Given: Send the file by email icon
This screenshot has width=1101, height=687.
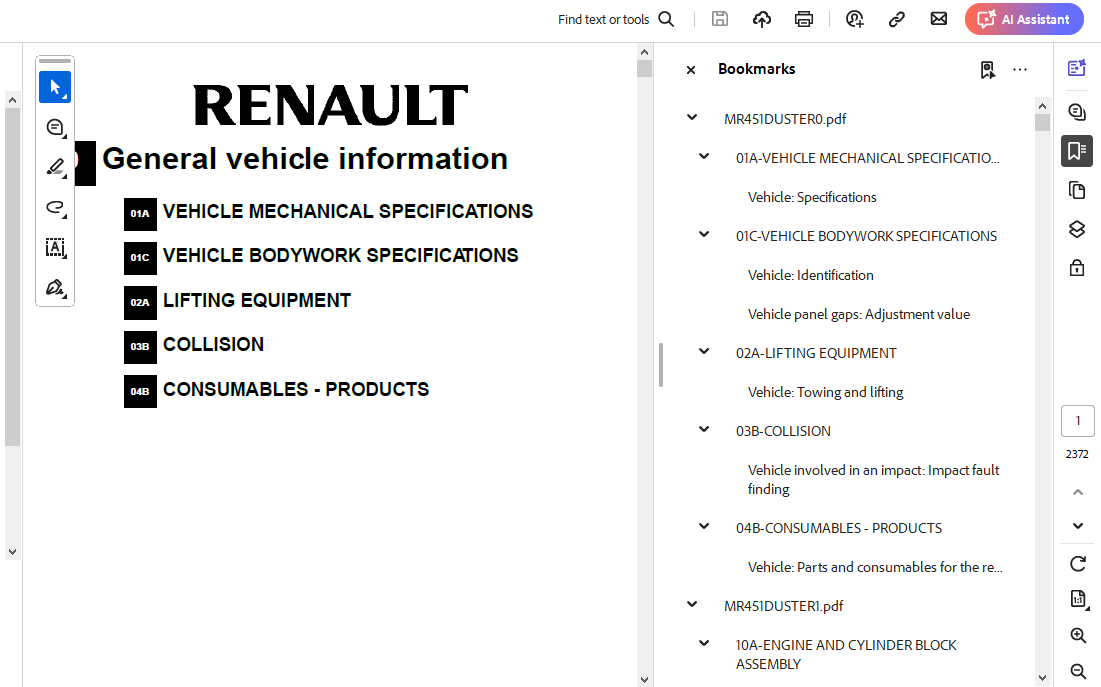Looking at the screenshot, I should (939, 19).
